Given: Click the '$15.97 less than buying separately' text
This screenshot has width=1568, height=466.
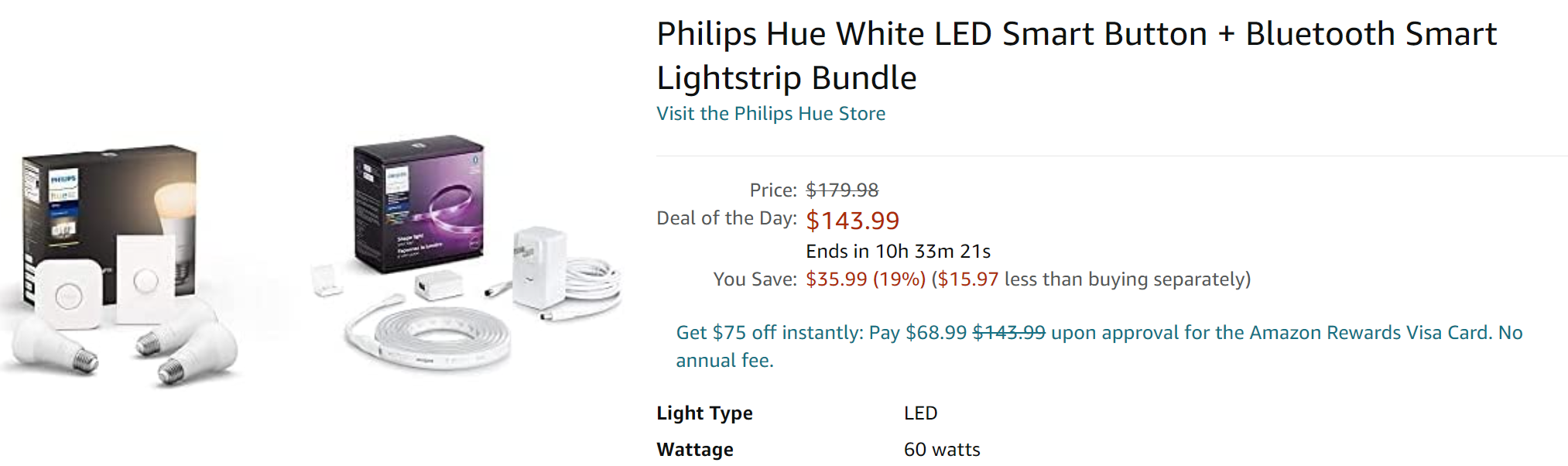Looking at the screenshot, I should (x=1091, y=279).
